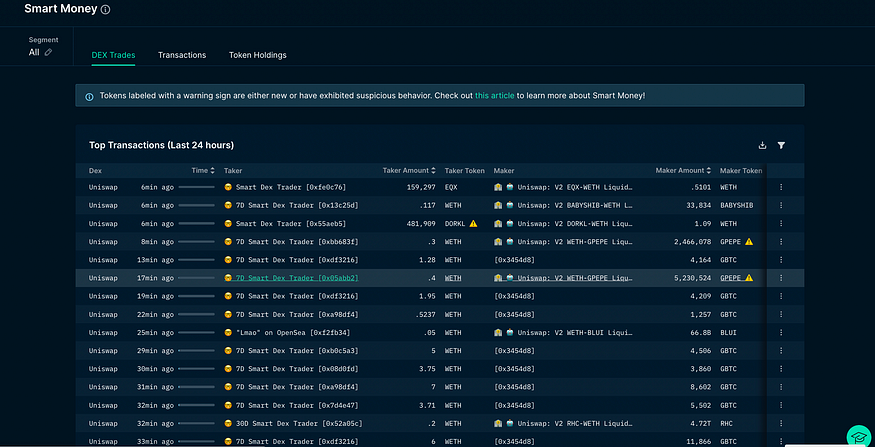Click the info icon beside Smart Money
The image size is (875, 447).
click(x=106, y=9)
